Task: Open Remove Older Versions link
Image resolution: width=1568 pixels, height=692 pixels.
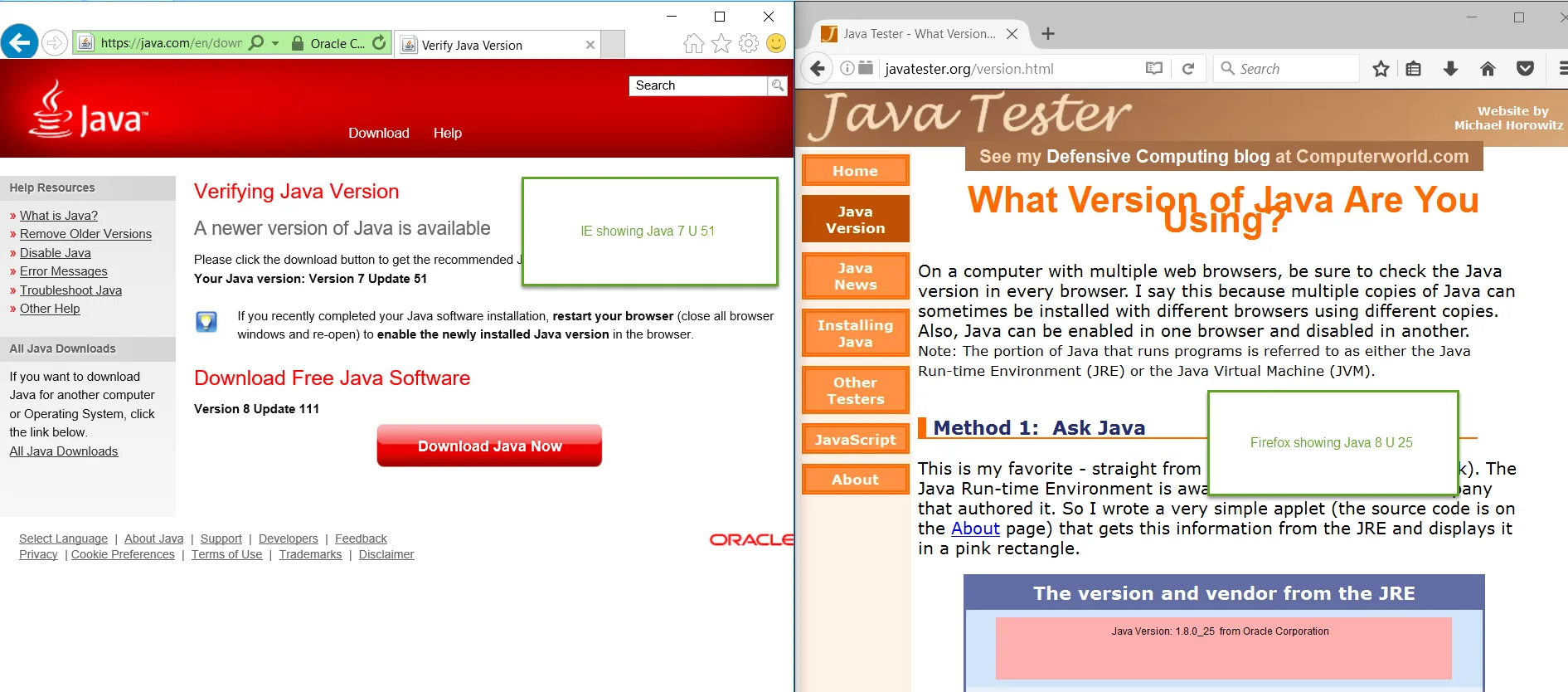Action: click(85, 234)
